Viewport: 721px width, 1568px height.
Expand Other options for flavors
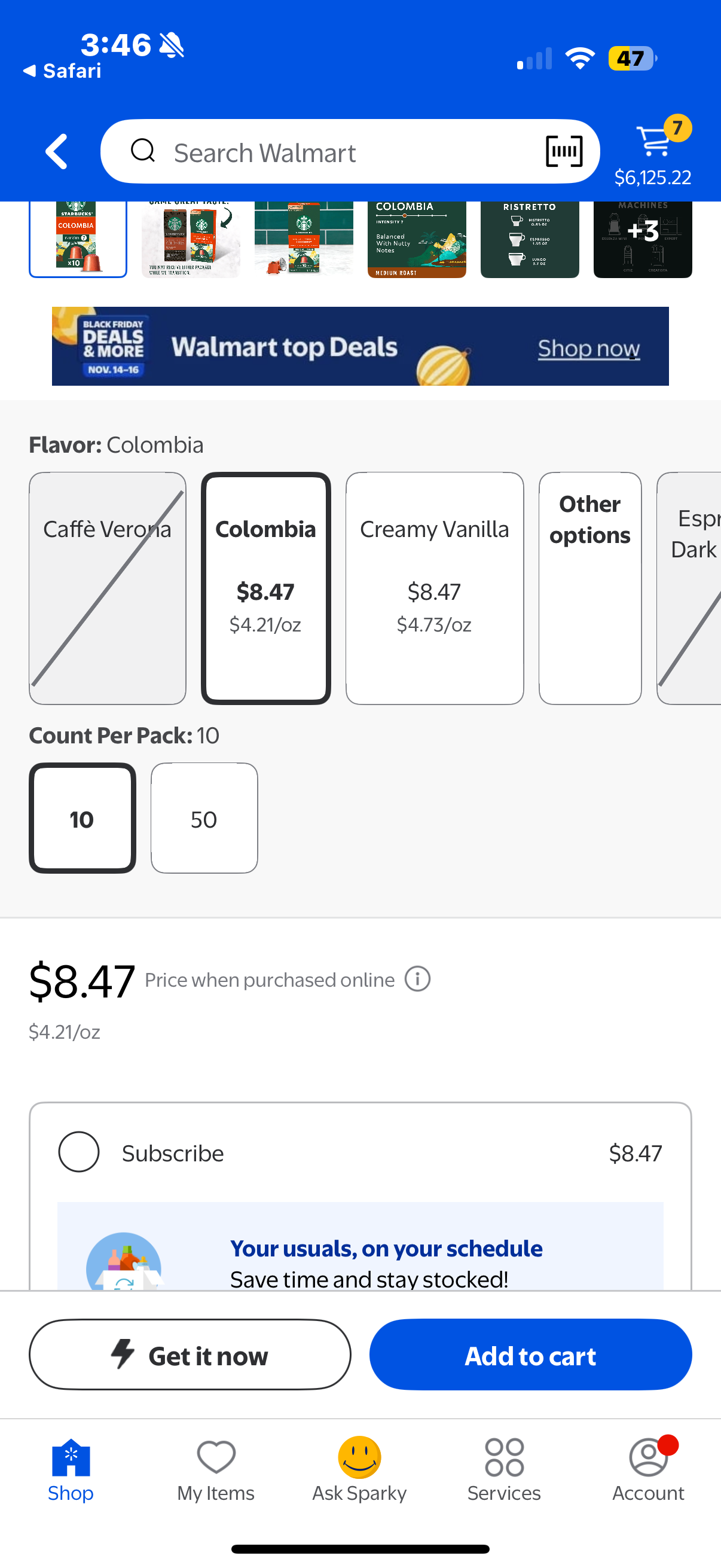(x=589, y=587)
